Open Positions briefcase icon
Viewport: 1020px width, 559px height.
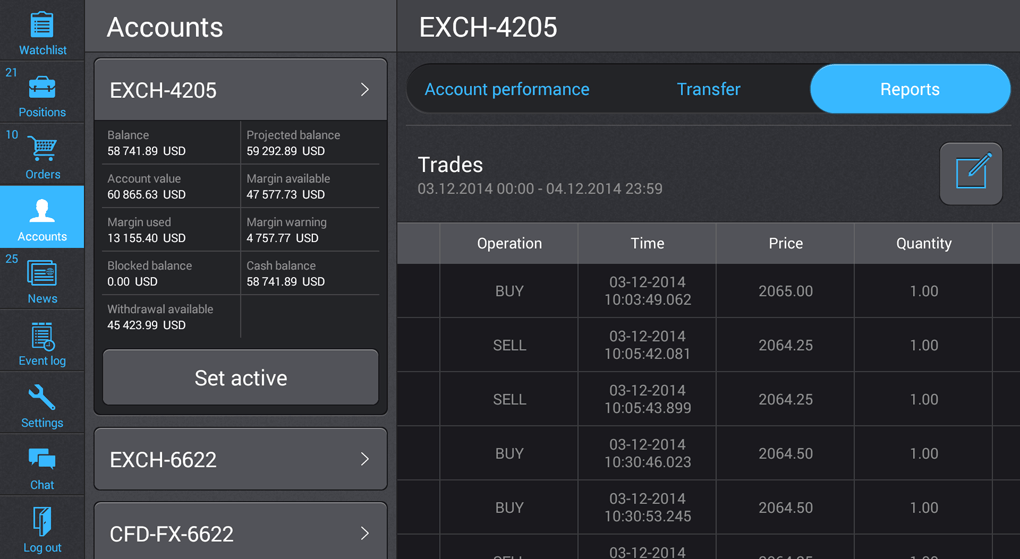42,87
